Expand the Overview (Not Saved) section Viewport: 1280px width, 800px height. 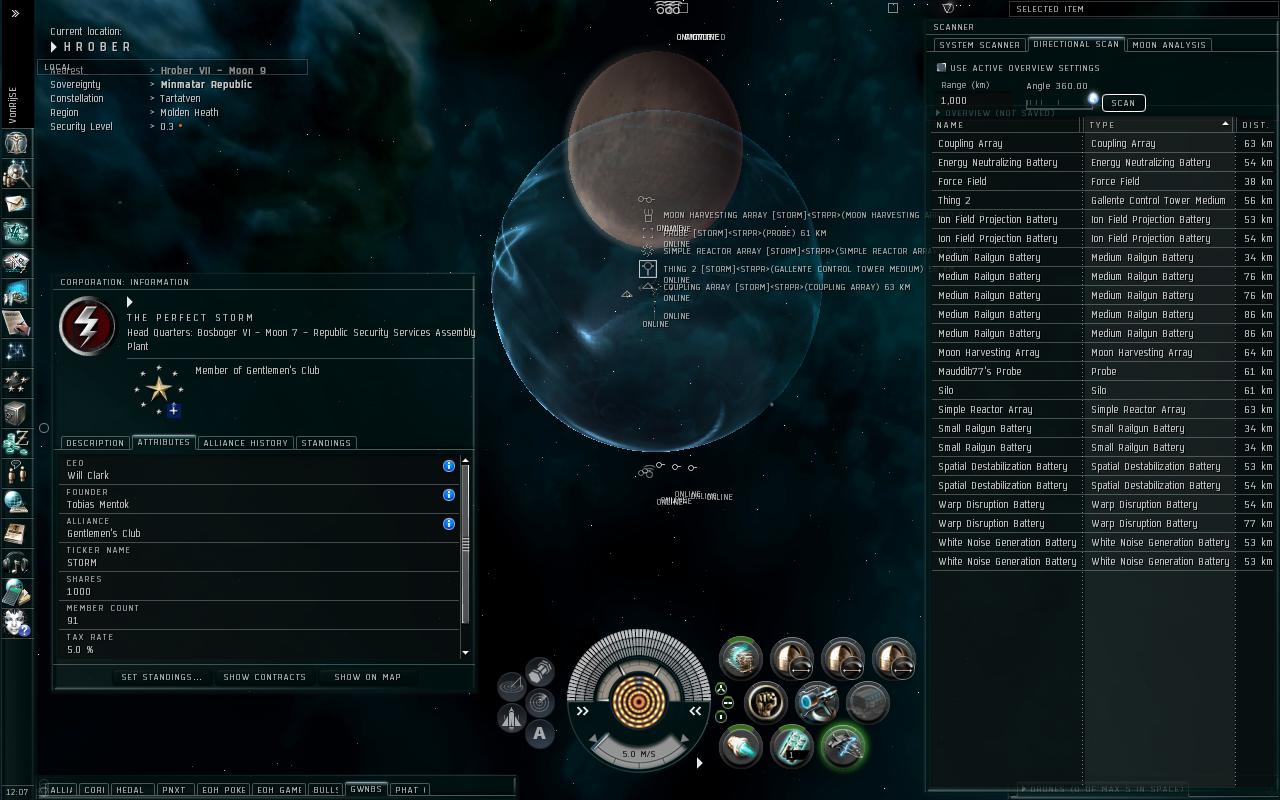(x=938, y=113)
